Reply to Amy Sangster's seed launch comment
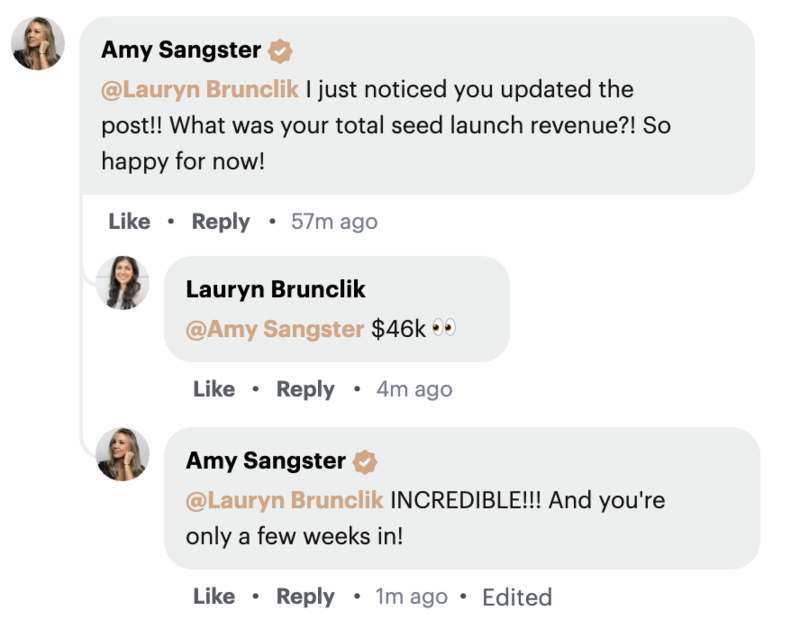This screenshot has height=629, width=800. point(221,222)
